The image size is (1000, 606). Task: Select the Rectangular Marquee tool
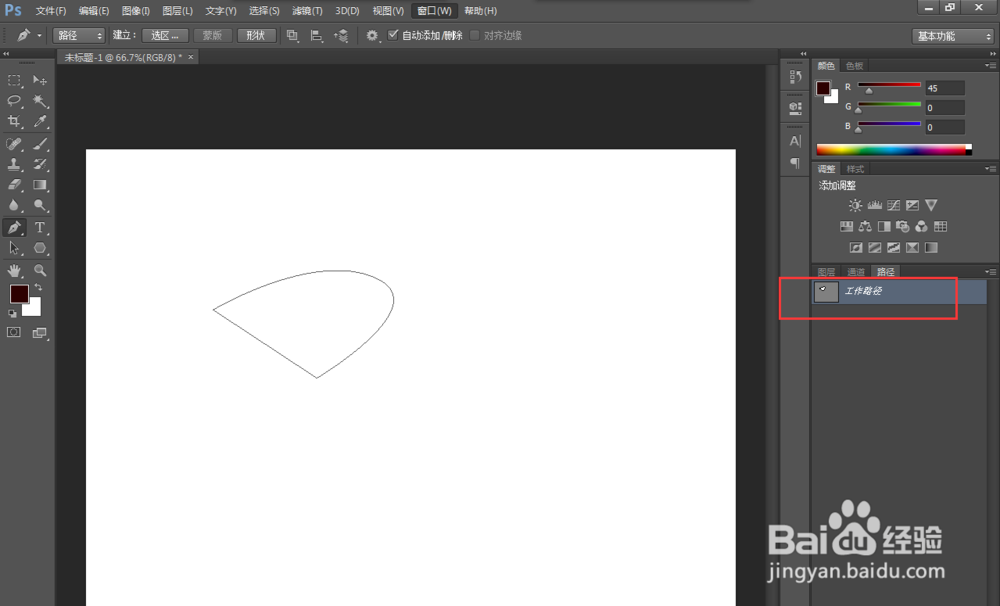[x=14, y=80]
